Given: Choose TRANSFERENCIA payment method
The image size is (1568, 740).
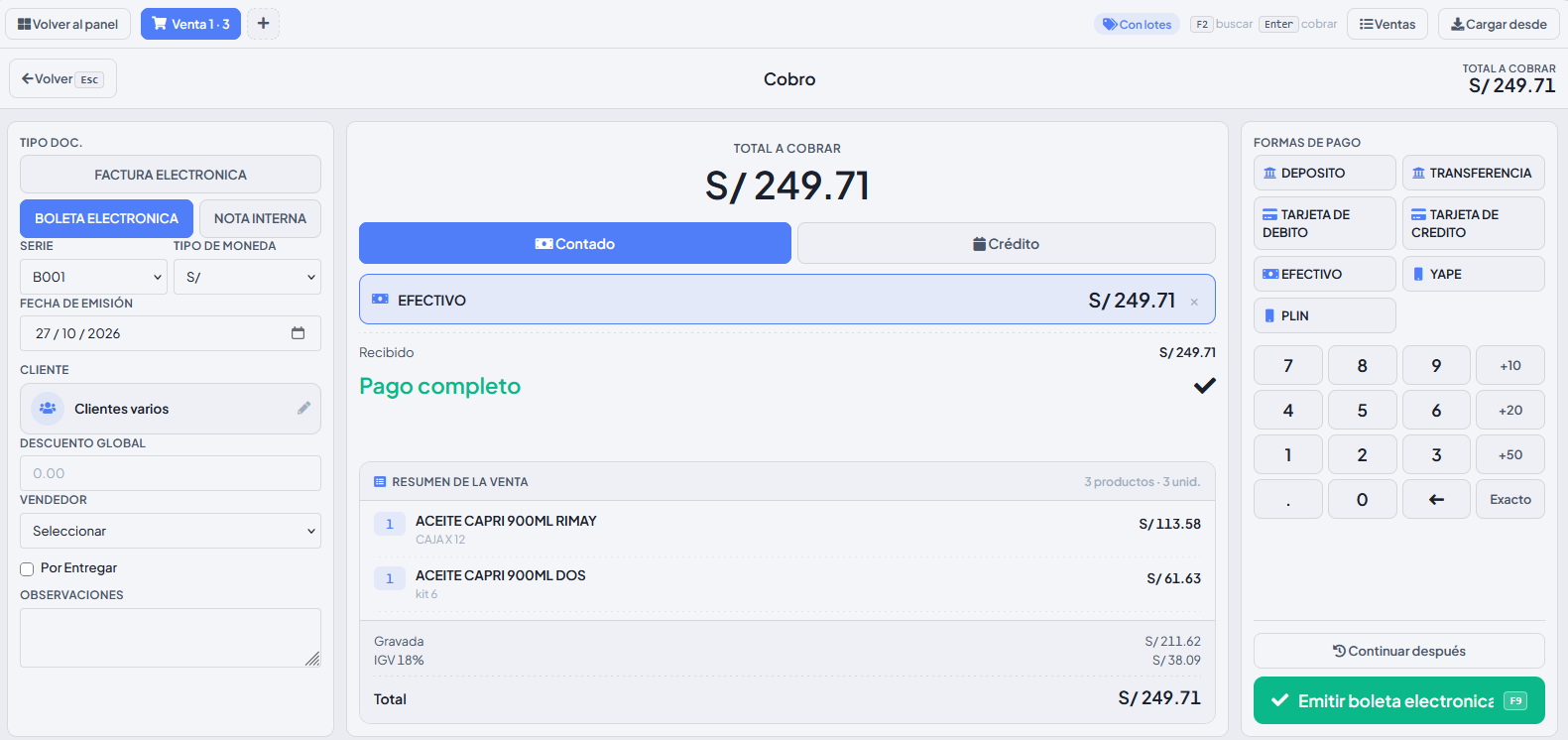Looking at the screenshot, I should [x=1474, y=173].
